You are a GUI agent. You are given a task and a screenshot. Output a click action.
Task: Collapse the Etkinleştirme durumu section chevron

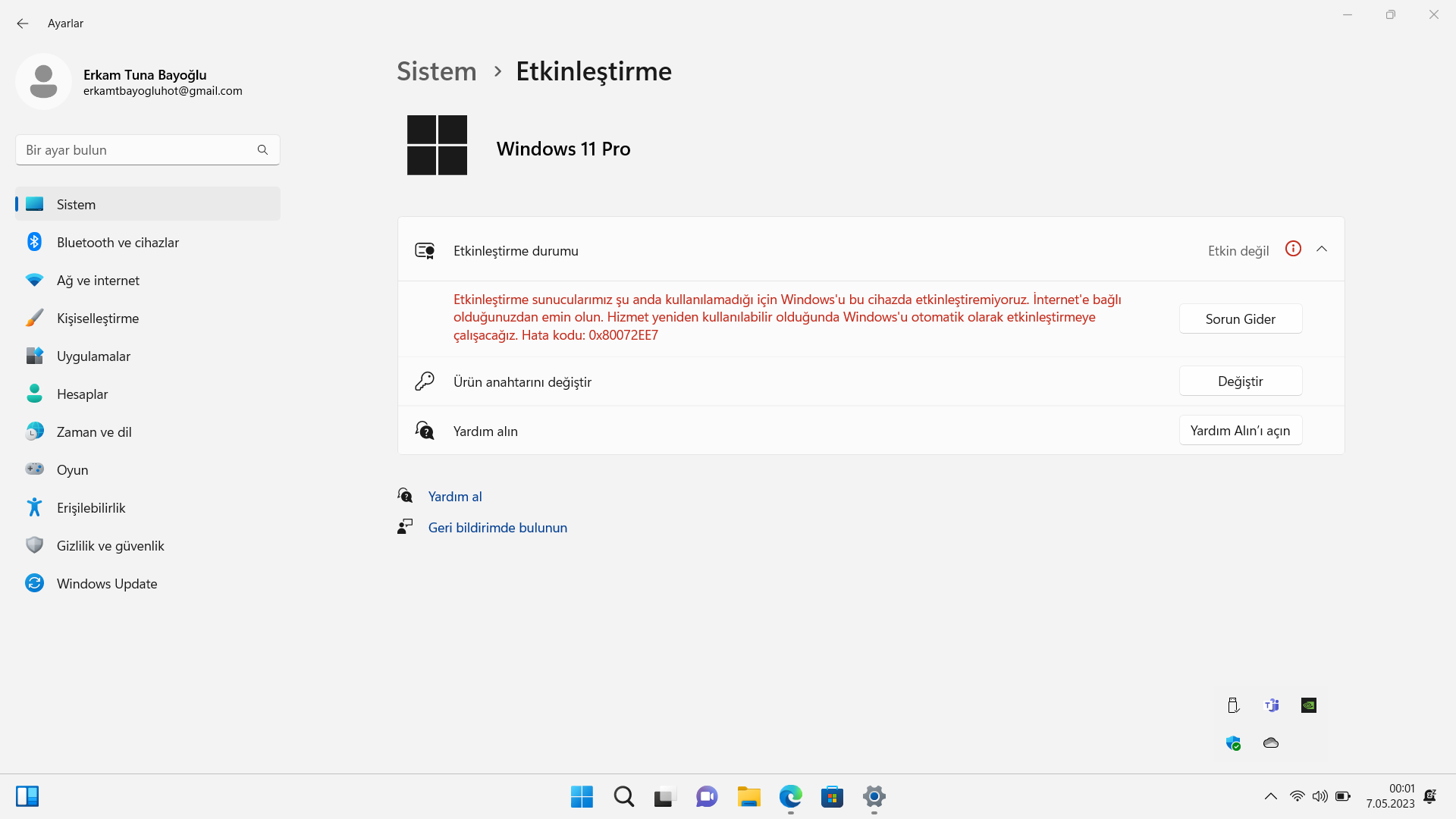point(1322,249)
